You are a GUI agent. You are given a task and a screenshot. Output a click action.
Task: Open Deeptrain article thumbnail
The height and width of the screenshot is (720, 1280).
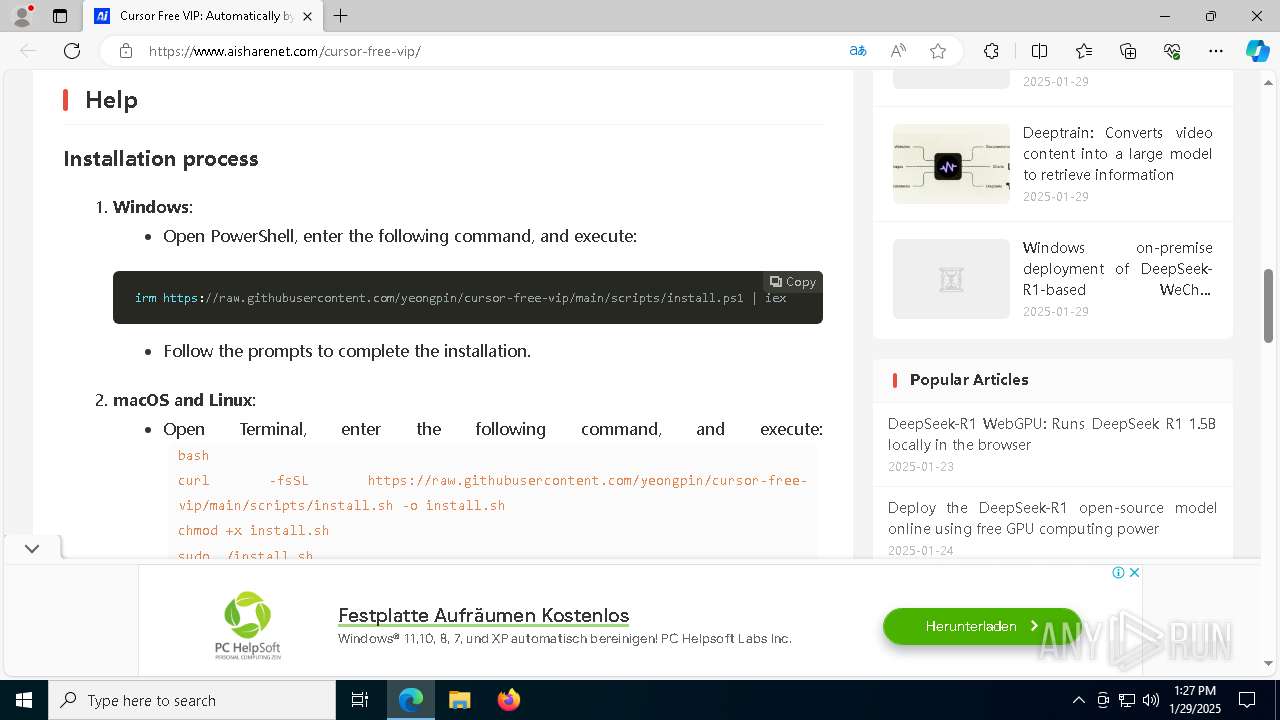[951, 164]
